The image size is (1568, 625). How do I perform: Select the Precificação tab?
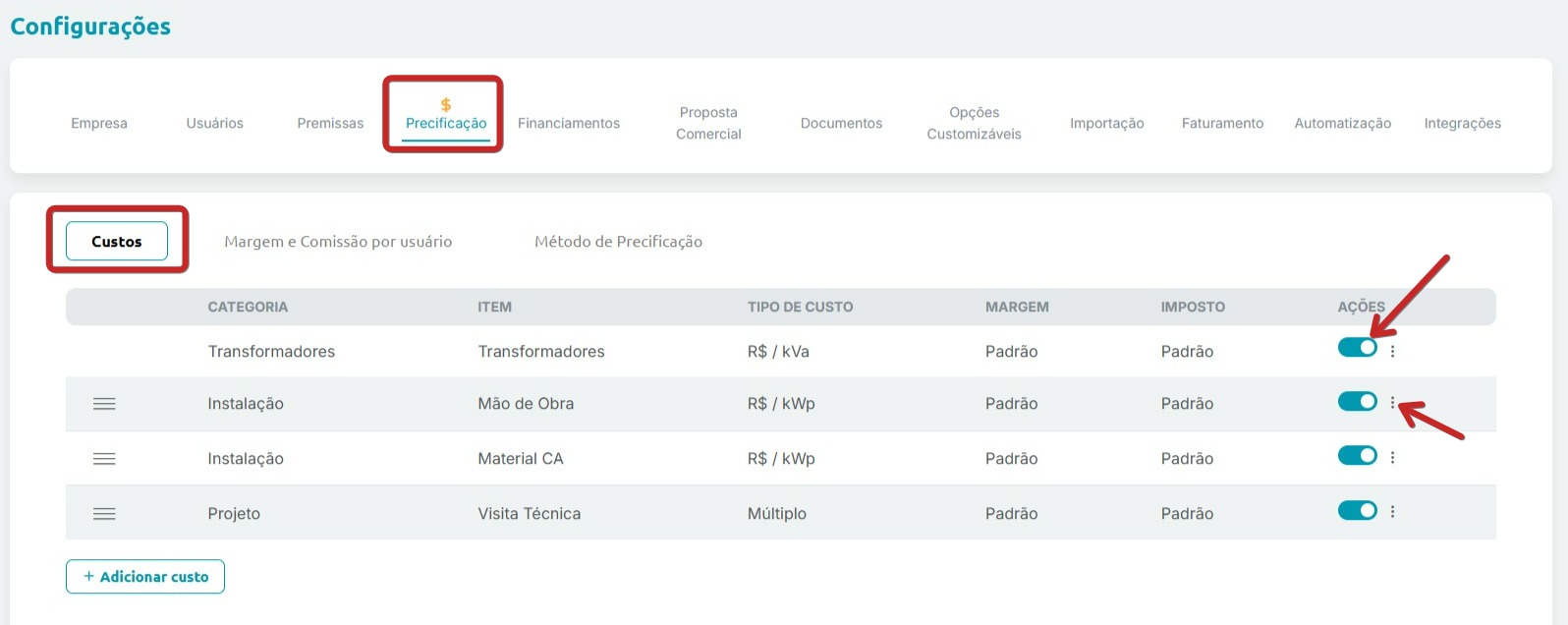pos(446,123)
